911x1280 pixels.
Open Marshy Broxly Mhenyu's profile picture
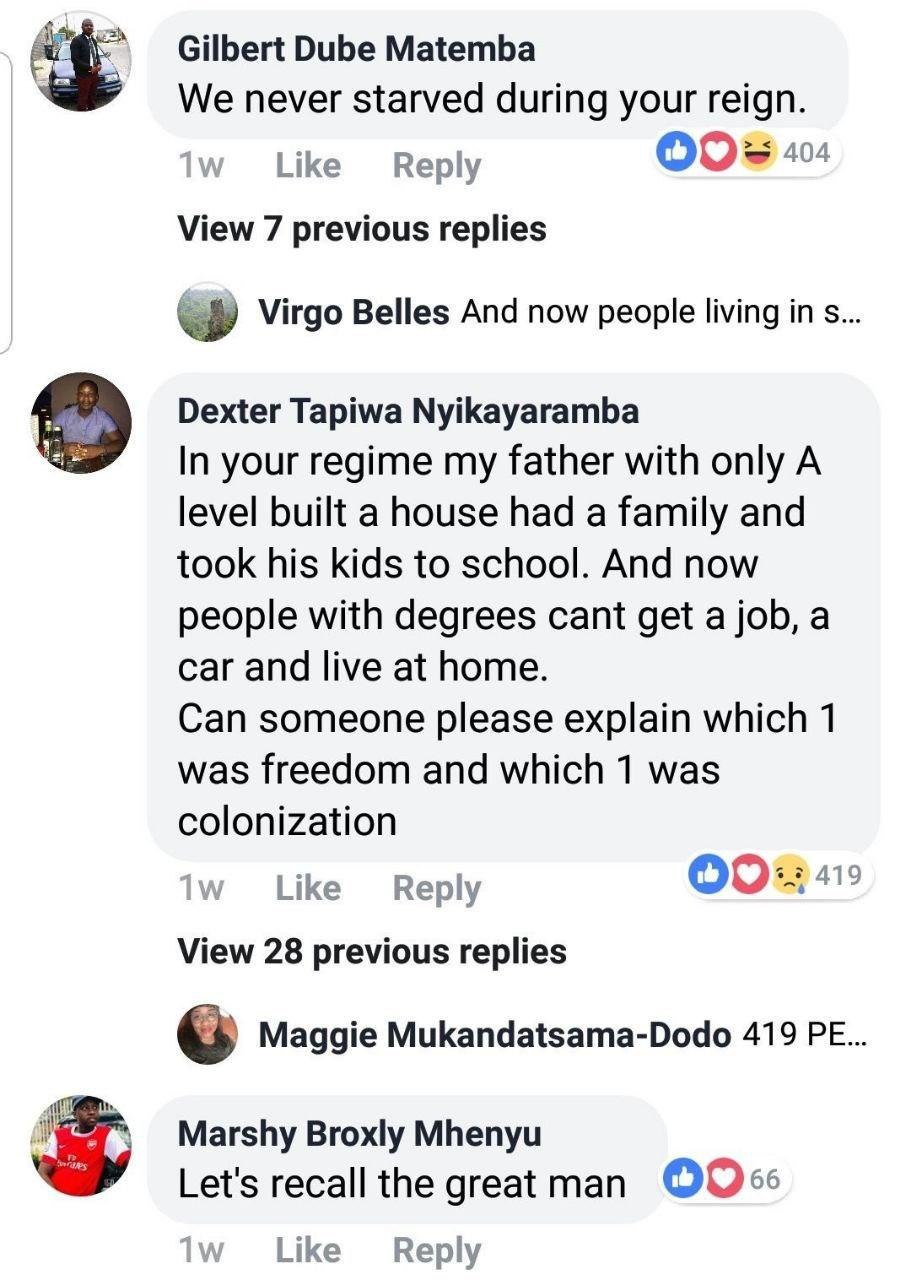point(81,1146)
